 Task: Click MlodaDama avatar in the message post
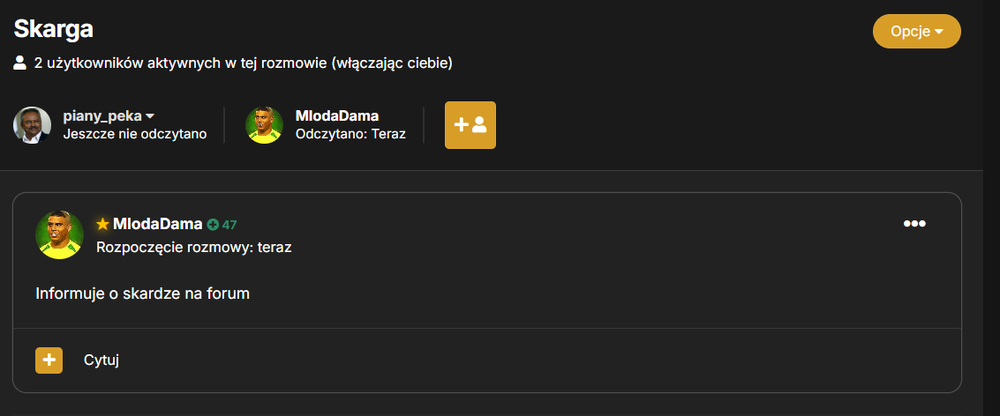point(59,235)
